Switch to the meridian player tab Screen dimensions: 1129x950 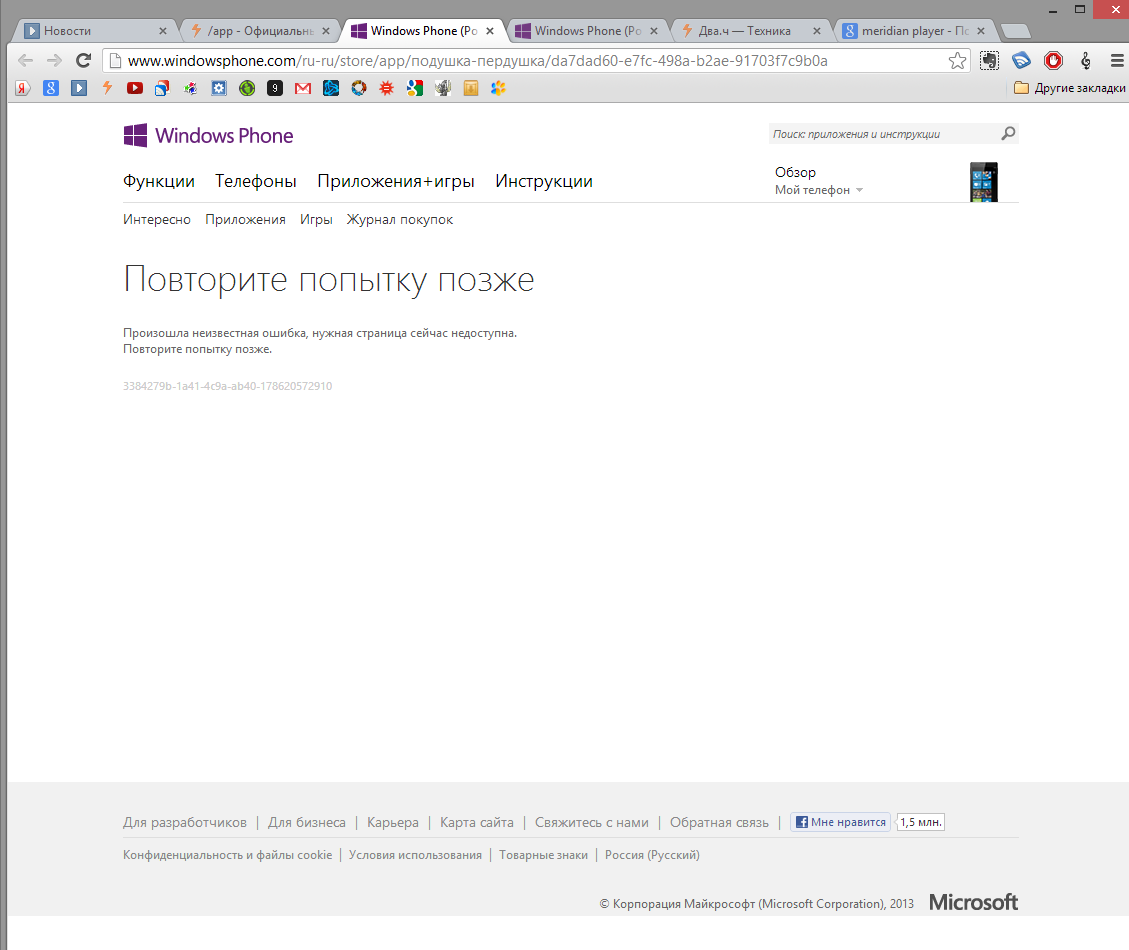[914, 31]
